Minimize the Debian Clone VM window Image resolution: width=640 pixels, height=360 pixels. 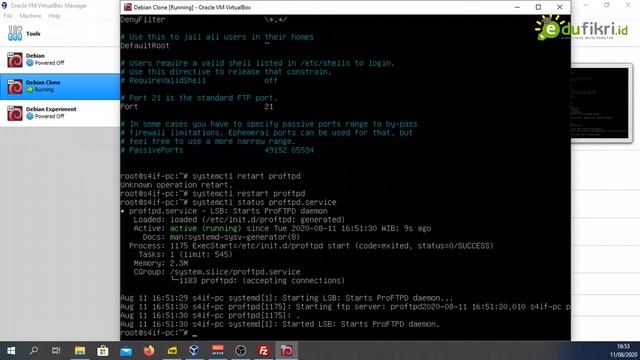pyautogui.click(x=517, y=7)
